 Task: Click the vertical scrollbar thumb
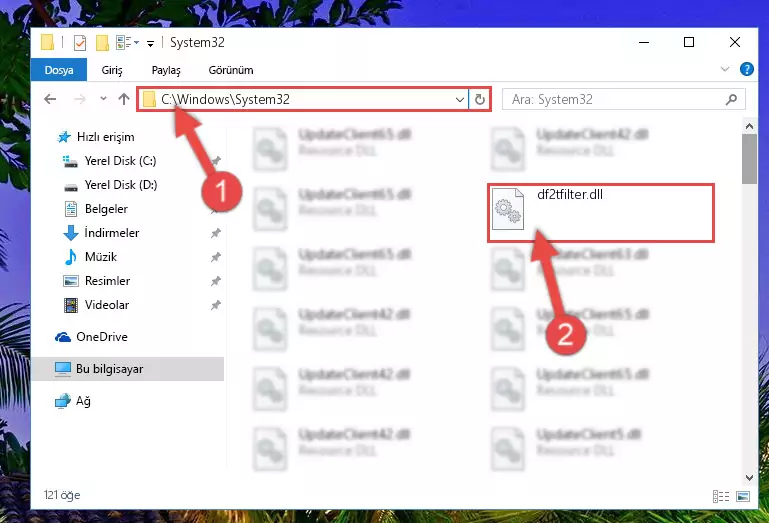[x=749, y=159]
